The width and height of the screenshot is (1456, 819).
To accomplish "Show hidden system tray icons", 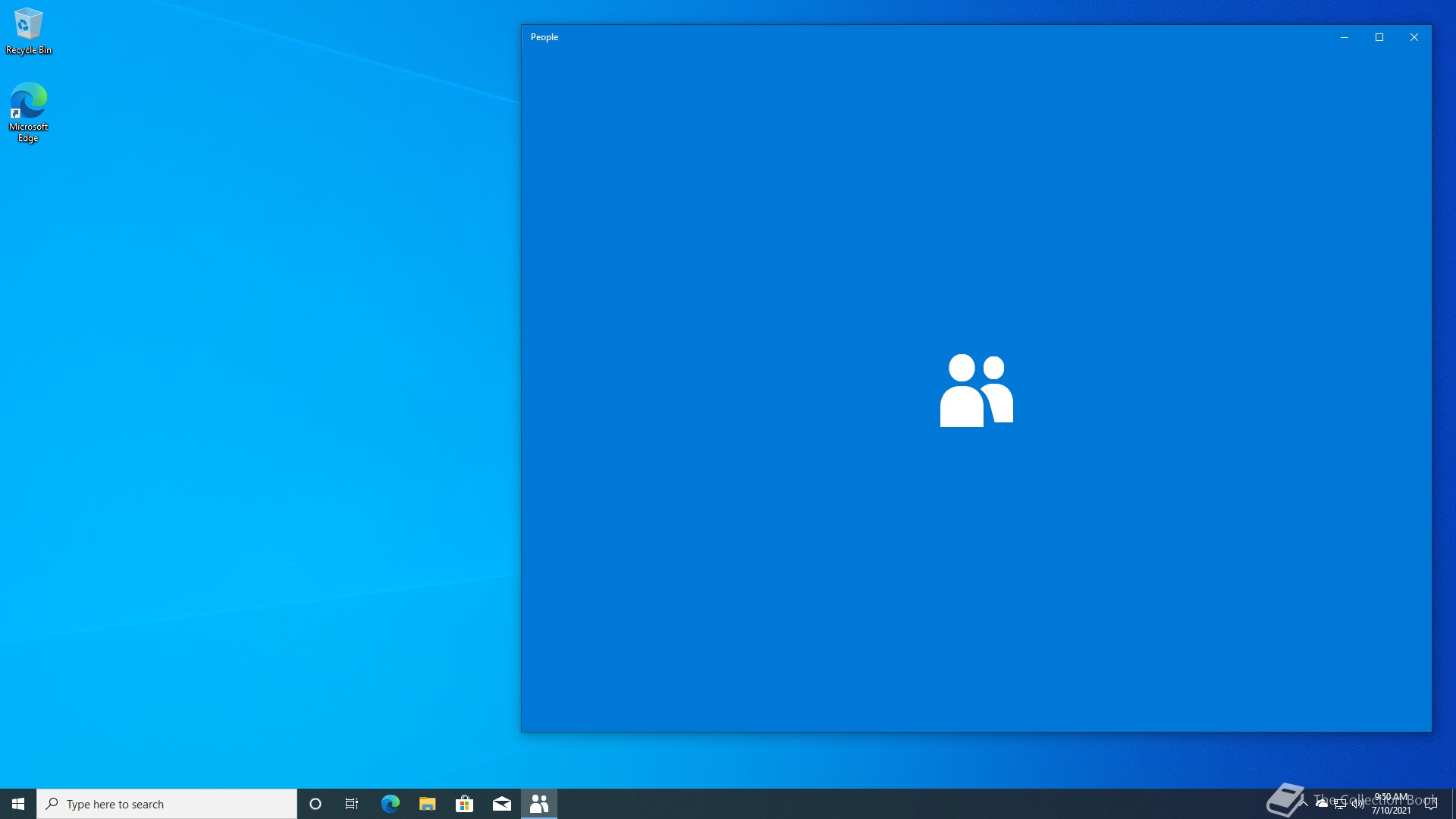I will click(x=1304, y=804).
